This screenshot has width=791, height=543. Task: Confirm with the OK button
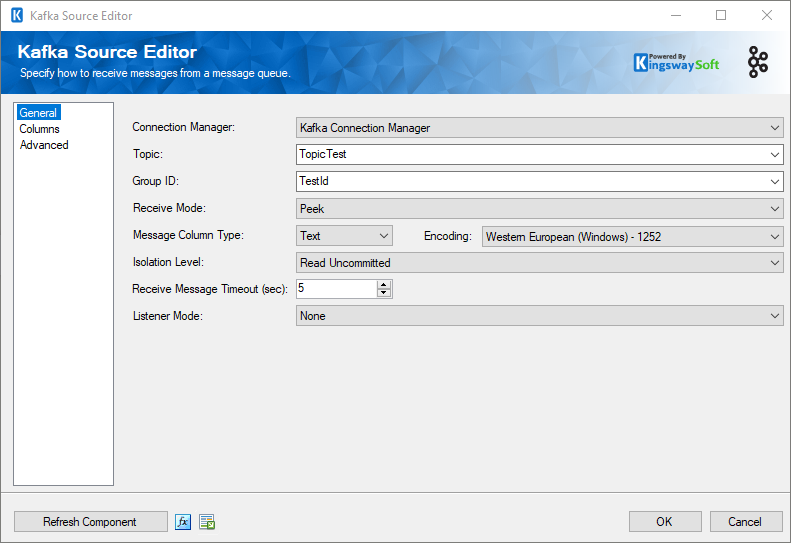point(665,521)
